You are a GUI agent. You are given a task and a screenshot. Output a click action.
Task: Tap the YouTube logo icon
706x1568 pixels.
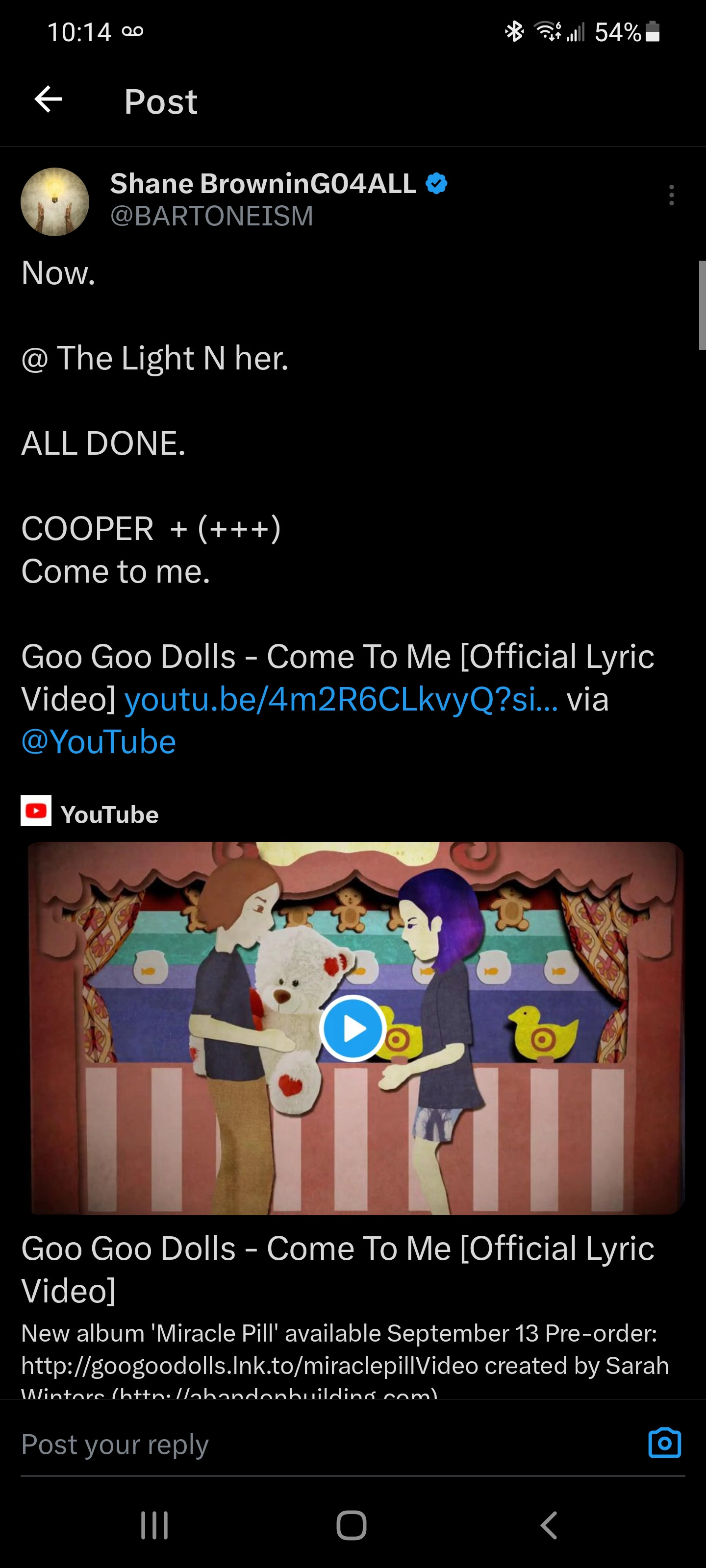click(x=36, y=811)
